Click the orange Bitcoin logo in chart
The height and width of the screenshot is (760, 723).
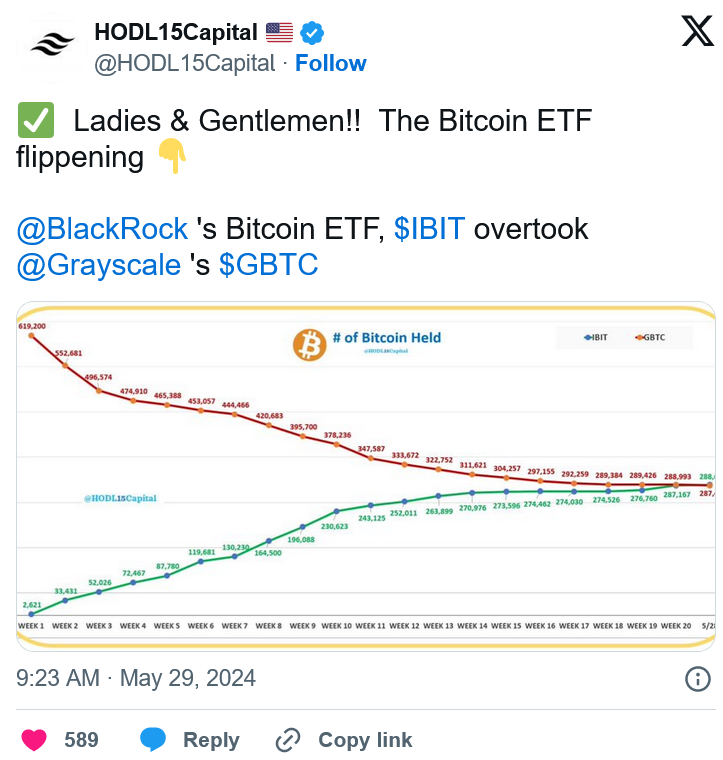coord(309,345)
